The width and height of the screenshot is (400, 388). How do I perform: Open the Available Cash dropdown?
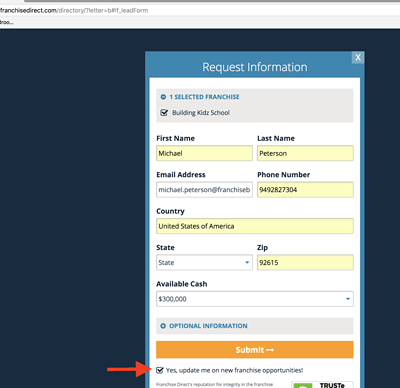[255, 299]
